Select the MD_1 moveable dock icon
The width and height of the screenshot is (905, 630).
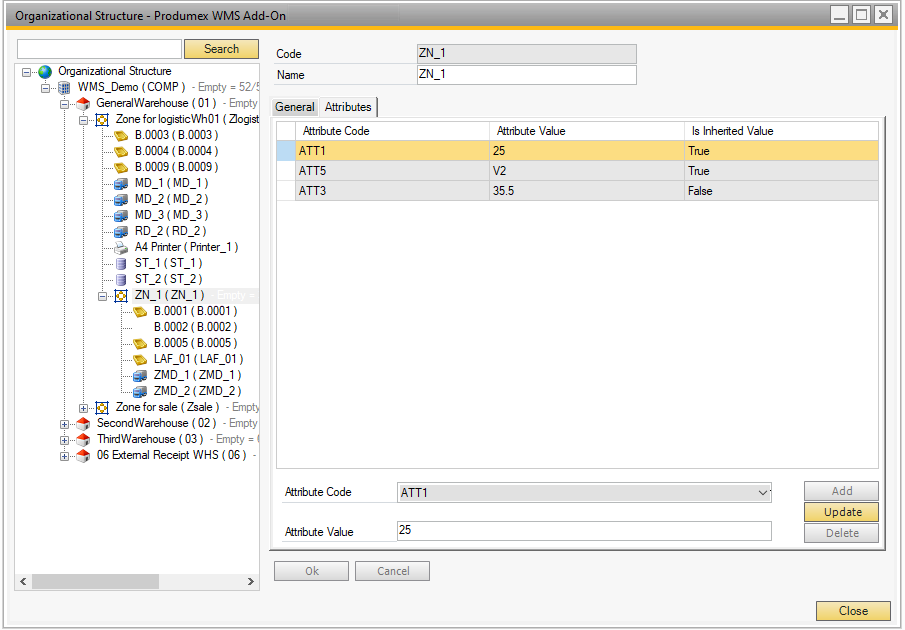pyautogui.click(x=121, y=183)
